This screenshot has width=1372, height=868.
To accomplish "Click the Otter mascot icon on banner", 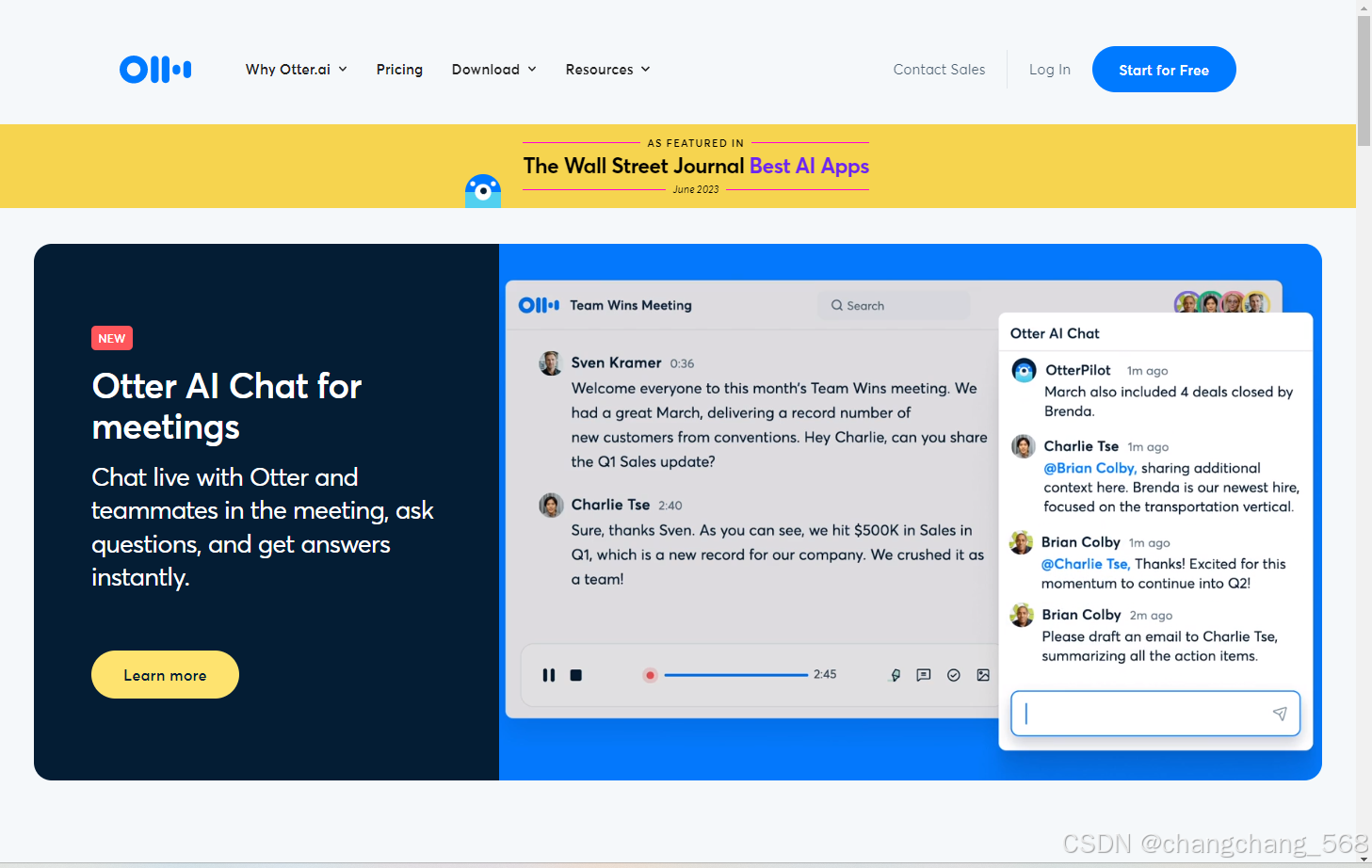I will pyautogui.click(x=483, y=191).
